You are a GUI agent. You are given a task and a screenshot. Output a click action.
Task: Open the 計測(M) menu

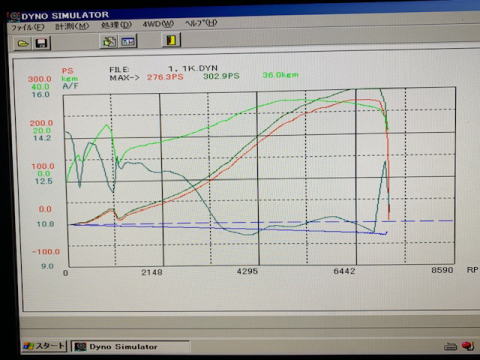72,26
